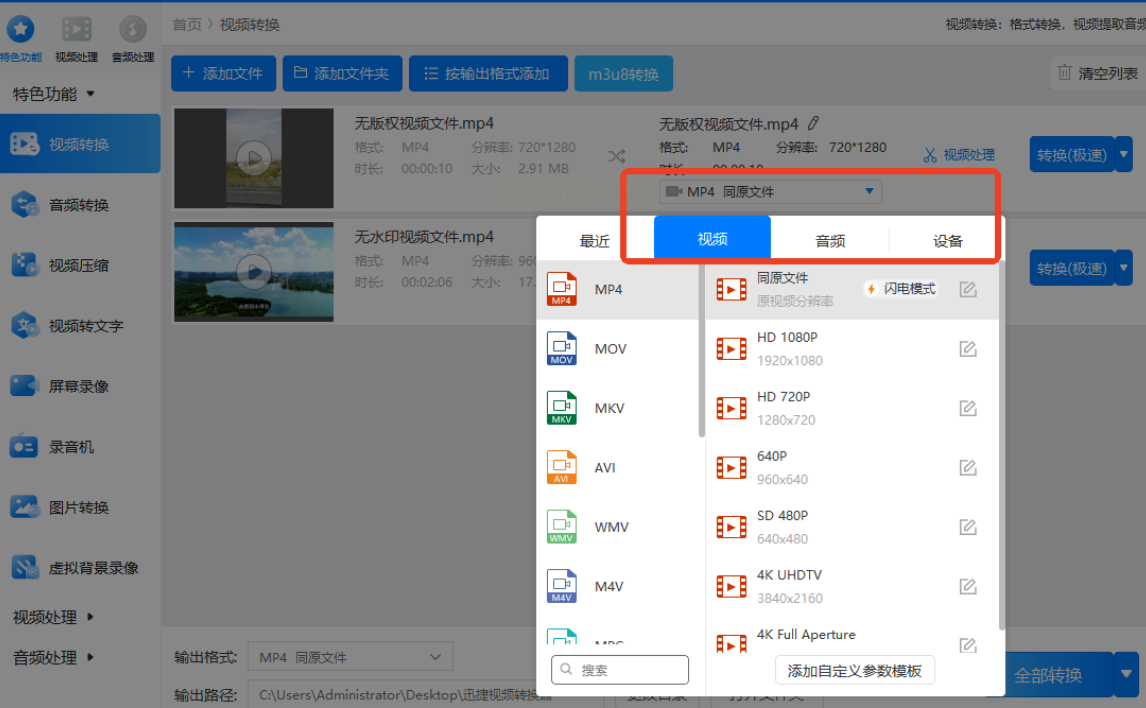
Task: Play thumbnail of 无水印视频文件.mp4
Action: pyautogui.click(x=254, y=272)
